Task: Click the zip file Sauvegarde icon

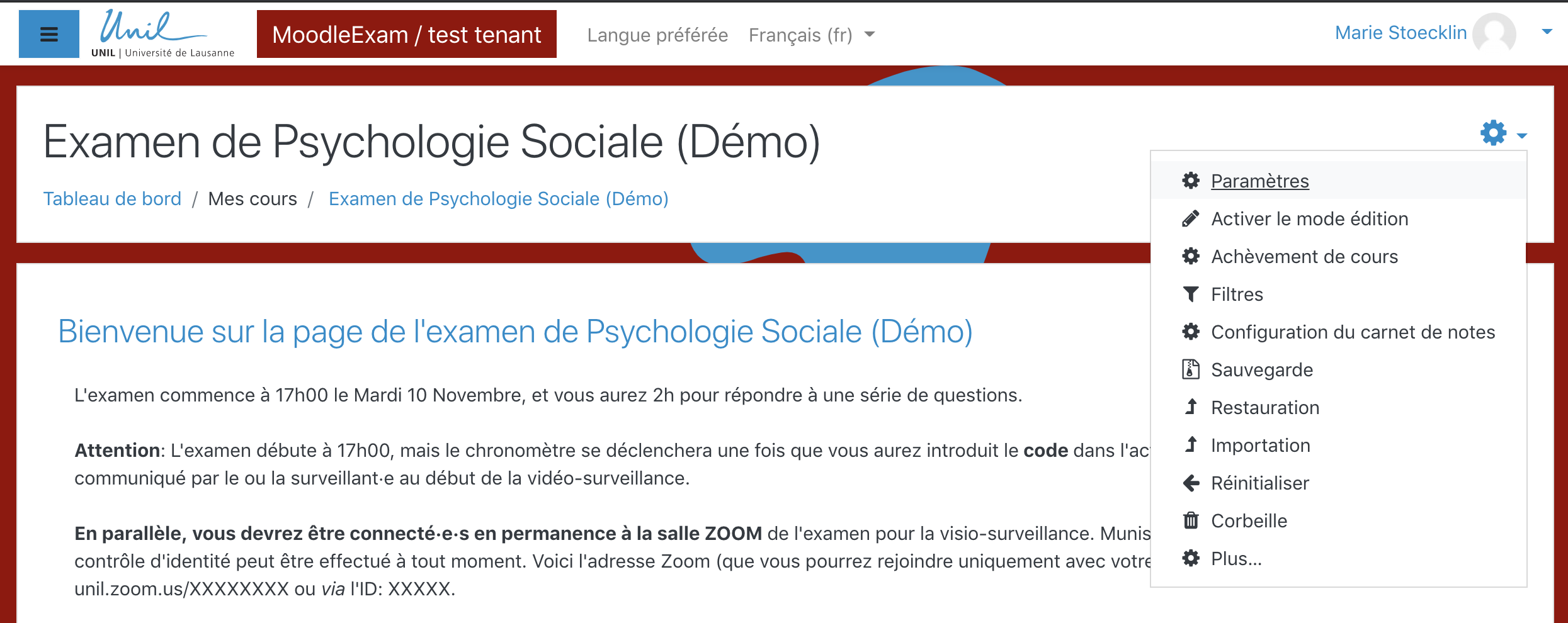Action: click(1190, 369)
